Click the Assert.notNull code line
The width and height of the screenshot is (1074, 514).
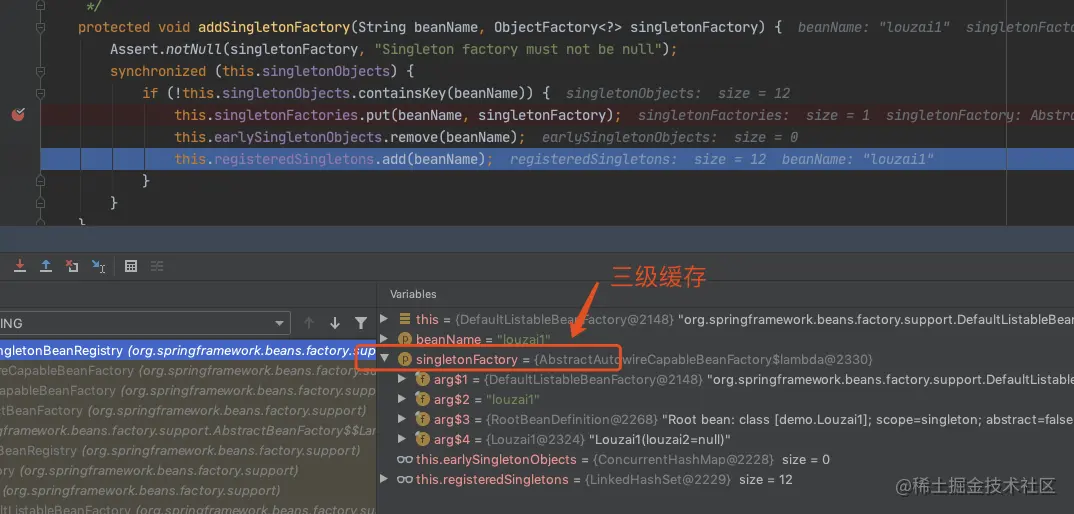(394, 49)
